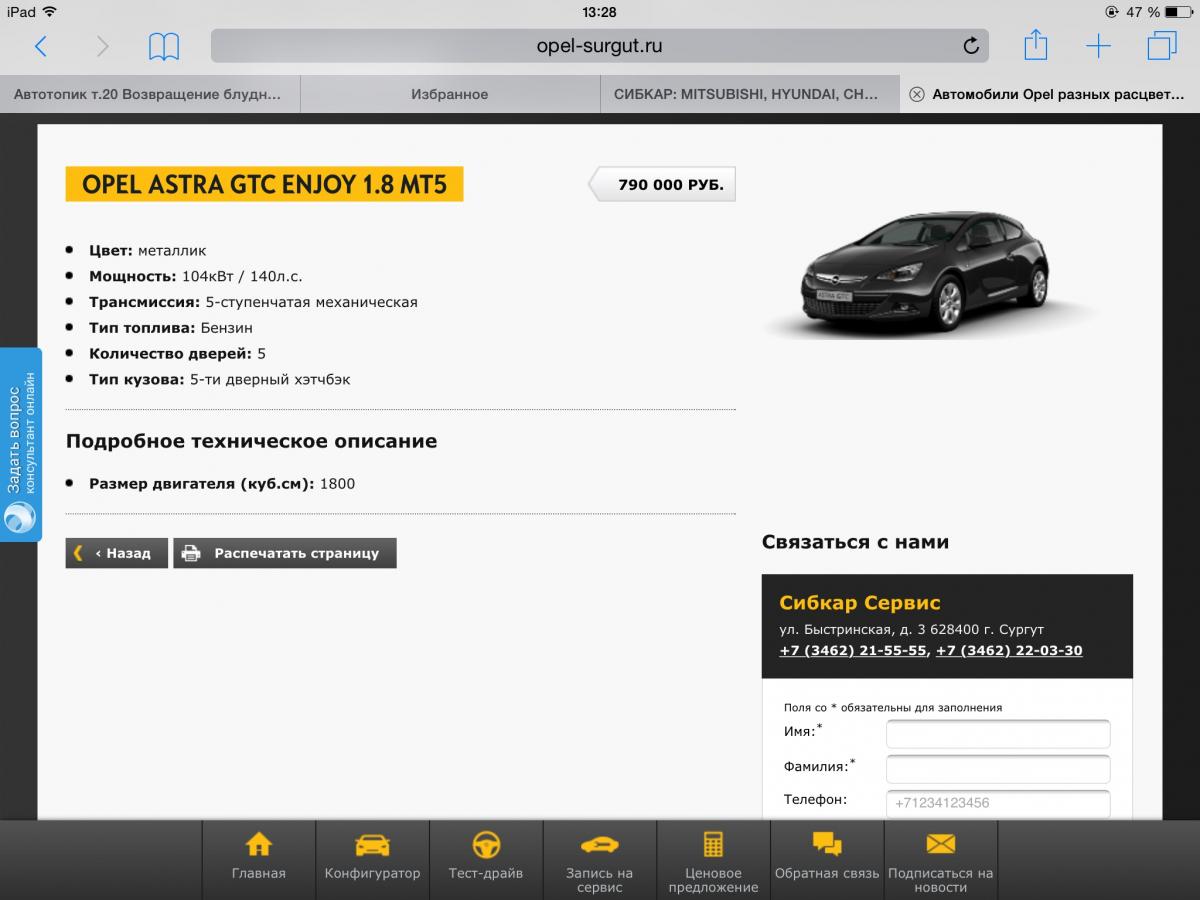Click the 790 000 РУБ. price tag

click(x=661, y=185)
